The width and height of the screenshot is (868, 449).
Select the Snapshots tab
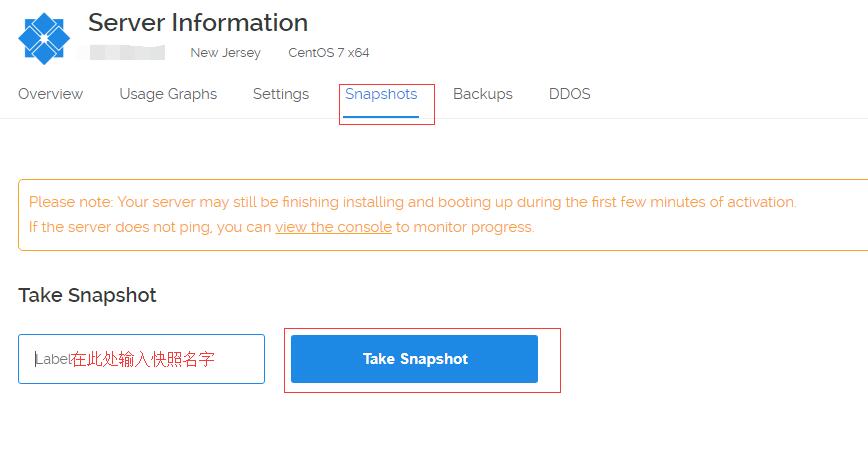381,94
